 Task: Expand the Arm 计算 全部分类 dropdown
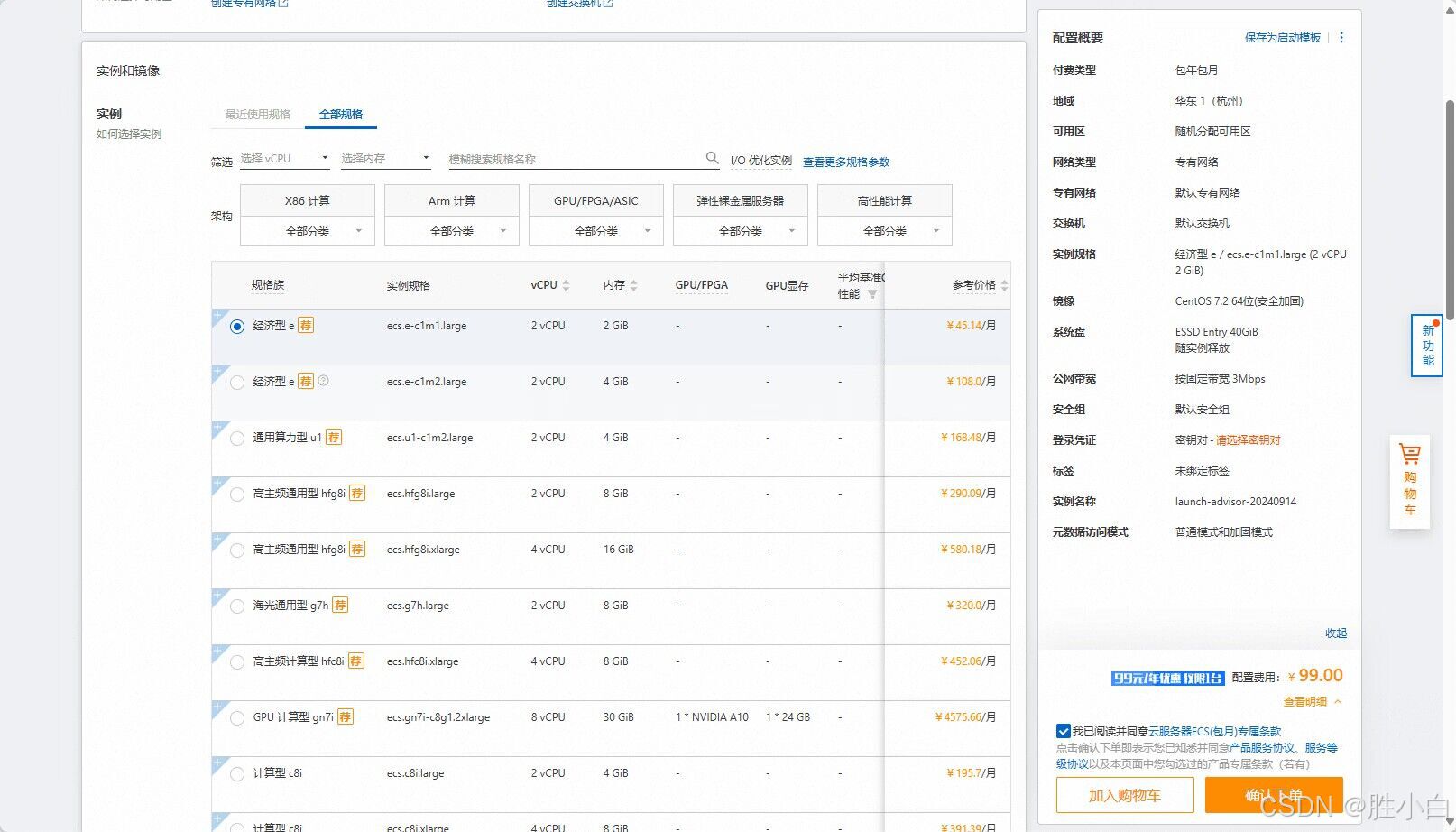point(452,231)
